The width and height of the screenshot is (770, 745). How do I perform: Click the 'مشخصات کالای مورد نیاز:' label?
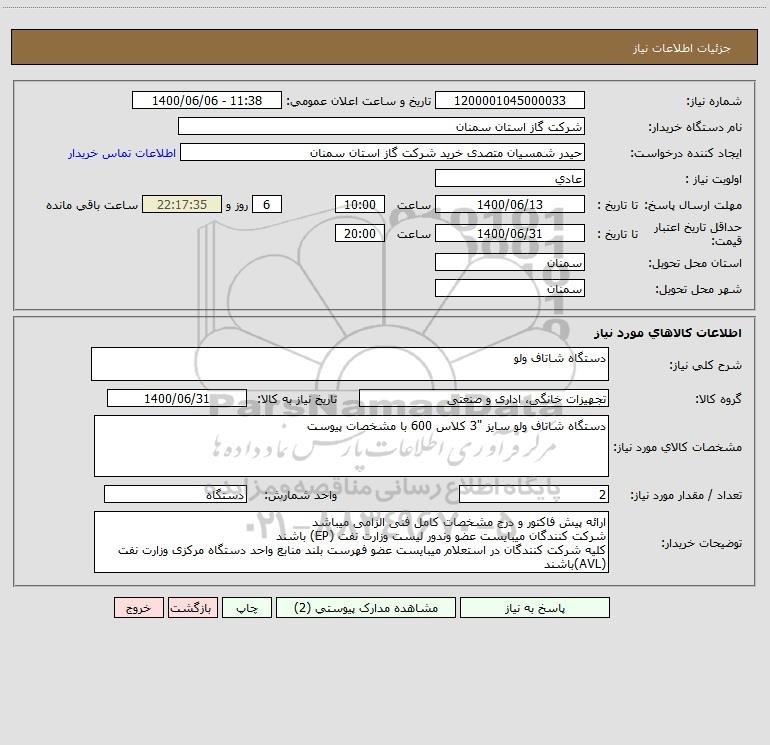[x=678, y=447]
